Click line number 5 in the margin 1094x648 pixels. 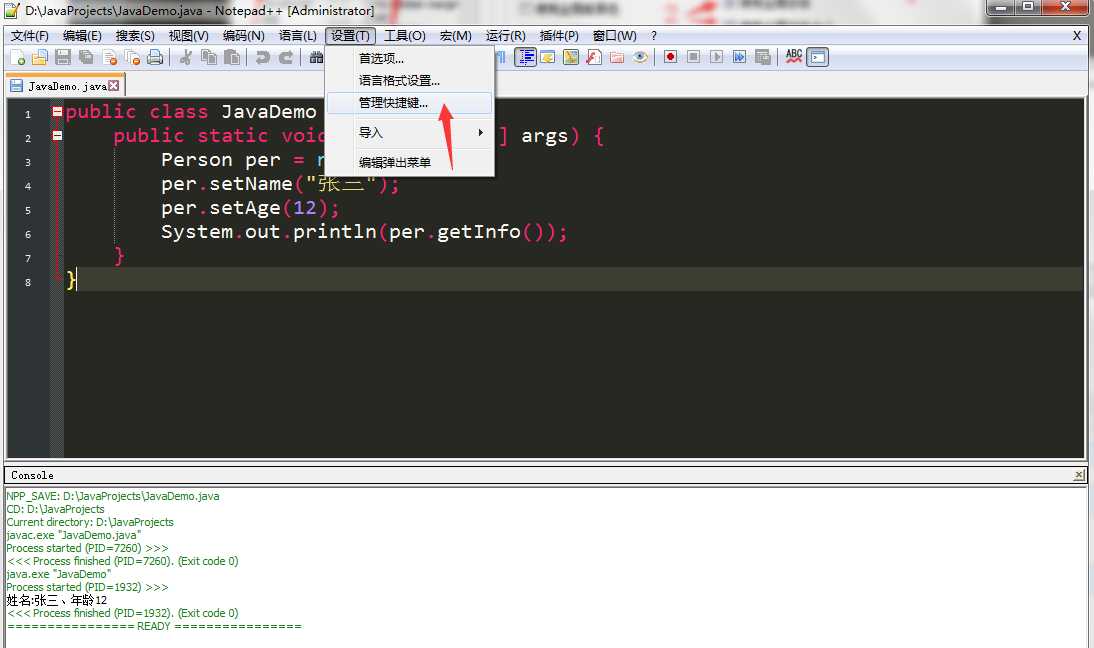[x=28, y=210]
